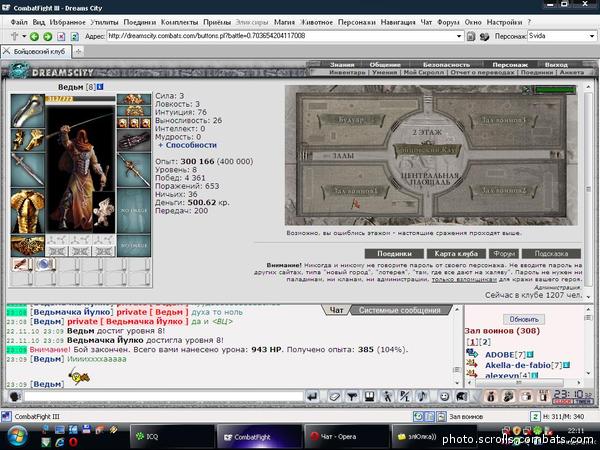The height and width of the screenshot is (450, 600).
Task: Click the Карта клуба button
Action: coord(456,253)
